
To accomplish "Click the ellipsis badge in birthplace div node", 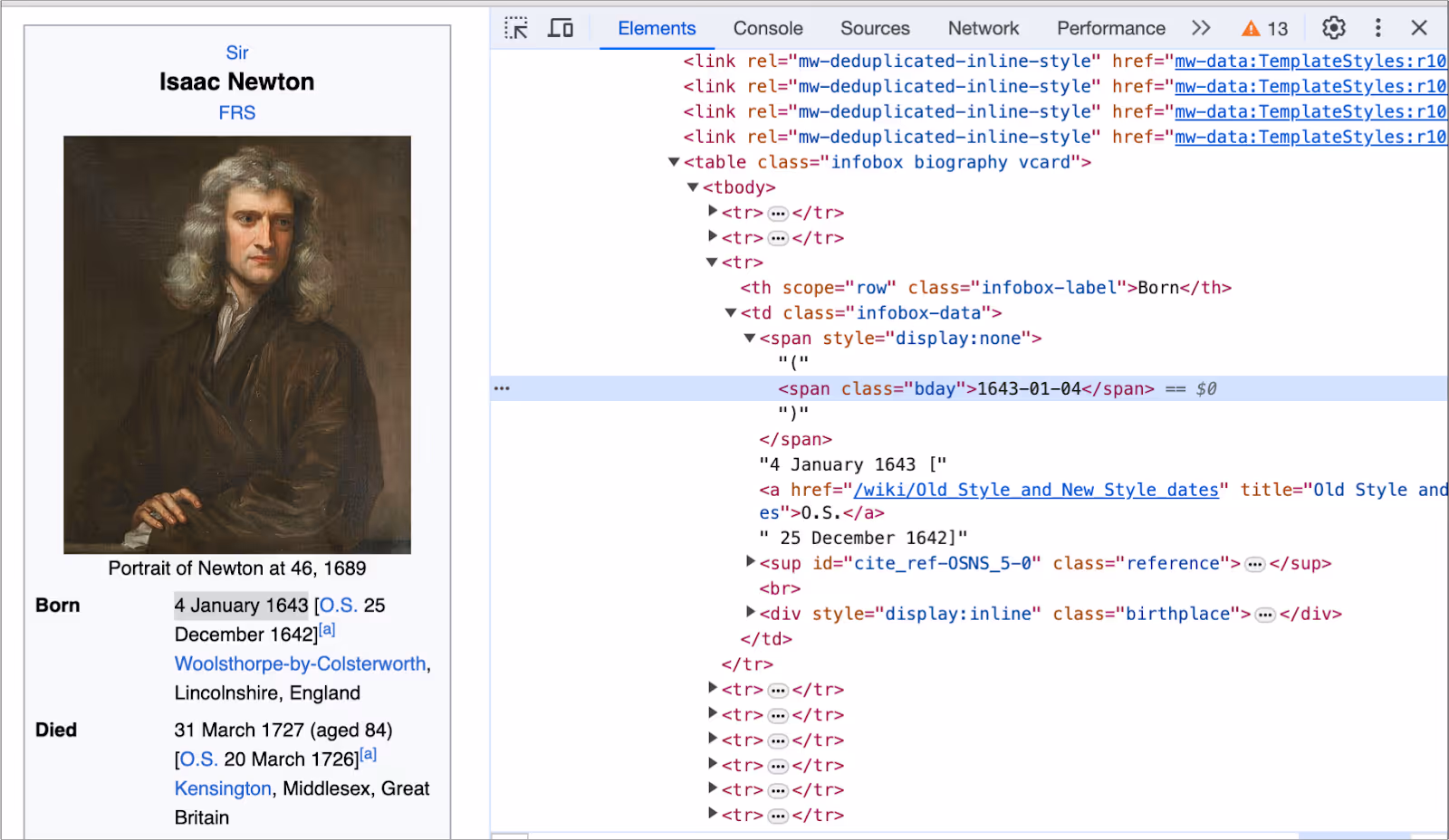I will point(1265,616).
